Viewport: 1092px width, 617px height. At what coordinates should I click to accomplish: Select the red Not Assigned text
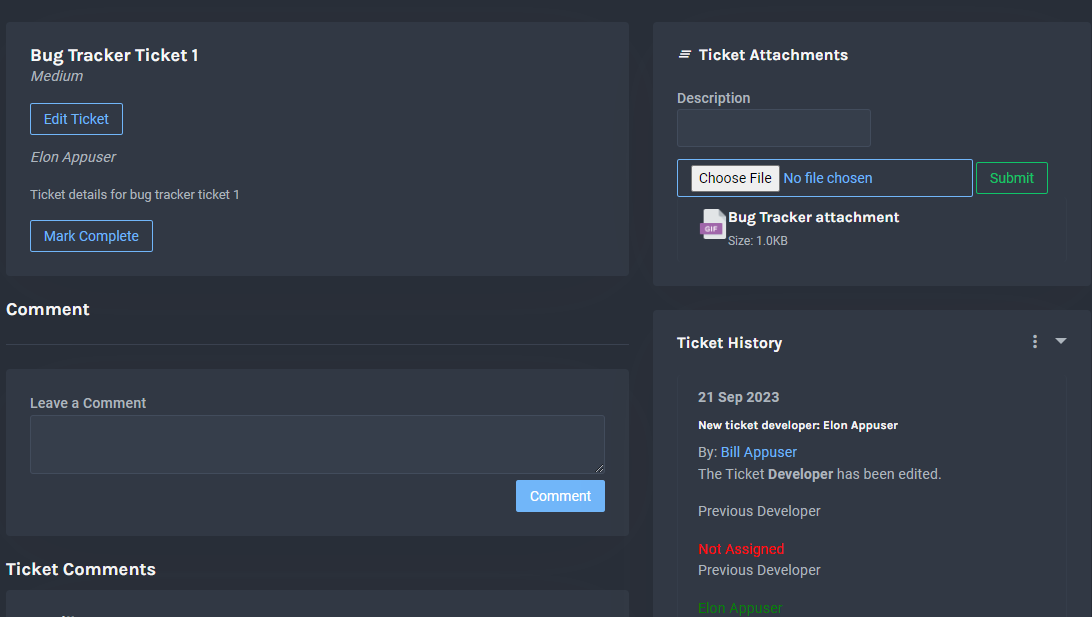[741, 549]
